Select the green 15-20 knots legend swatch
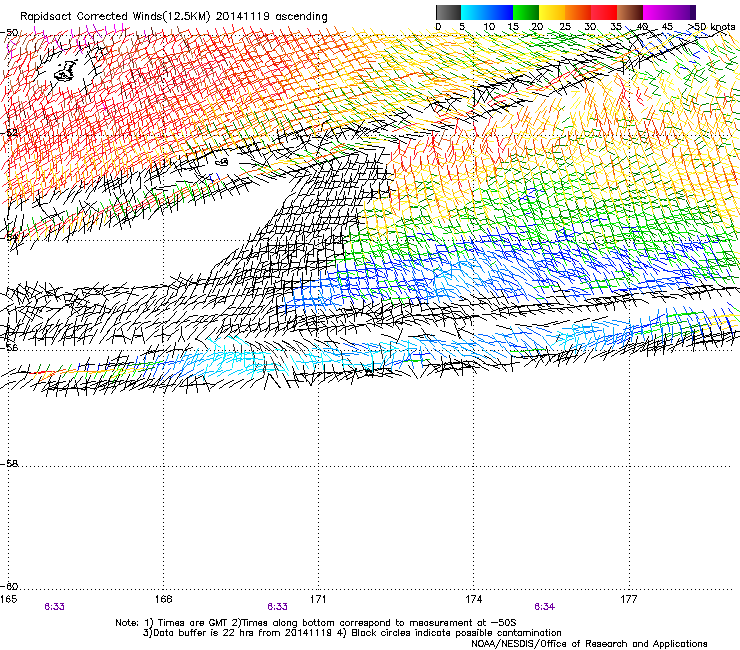 click(526, 12)
